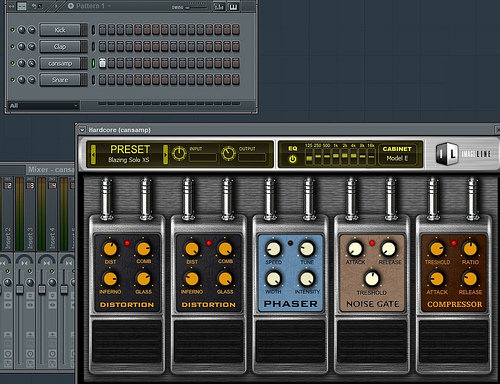Select the Kick channel using its selector light
The height and width of the screenshot is (384, 500).
(x=93, y=30)
